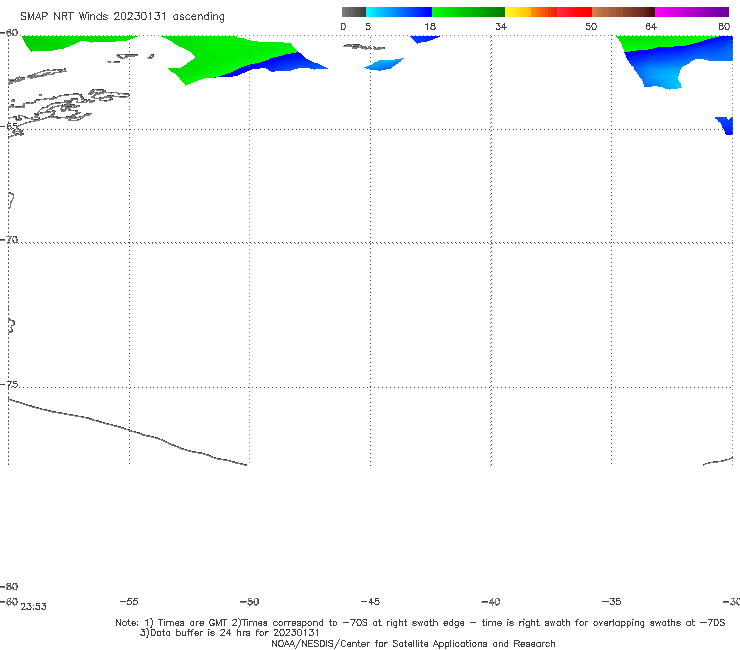This screenshot has height=650, width=740.
Task: Click the brown 50-64 segment of the color bar
Action: pos(623,12)
